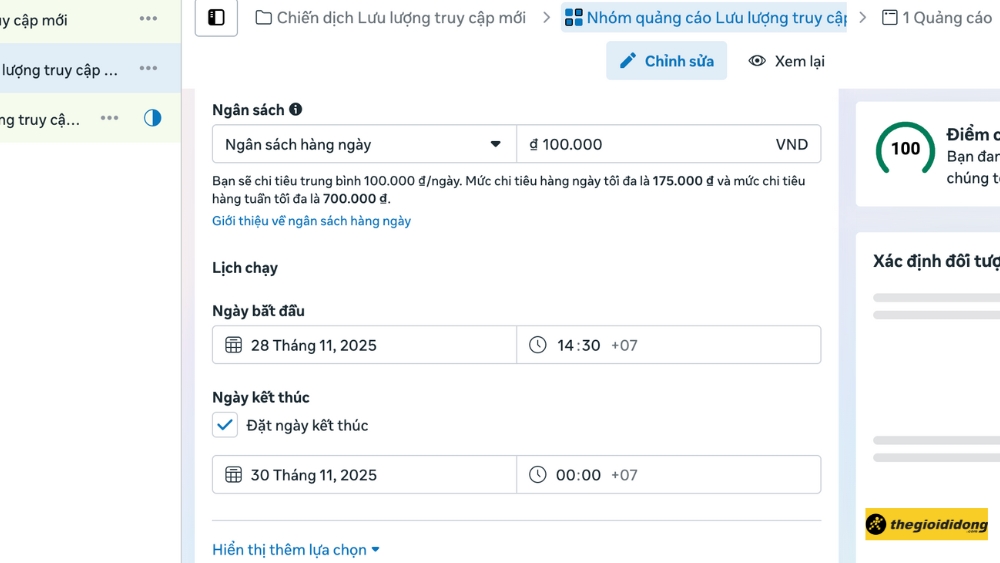
Task: Click the 'Ngày bắt đầu' label
Action: coord(258,311)
